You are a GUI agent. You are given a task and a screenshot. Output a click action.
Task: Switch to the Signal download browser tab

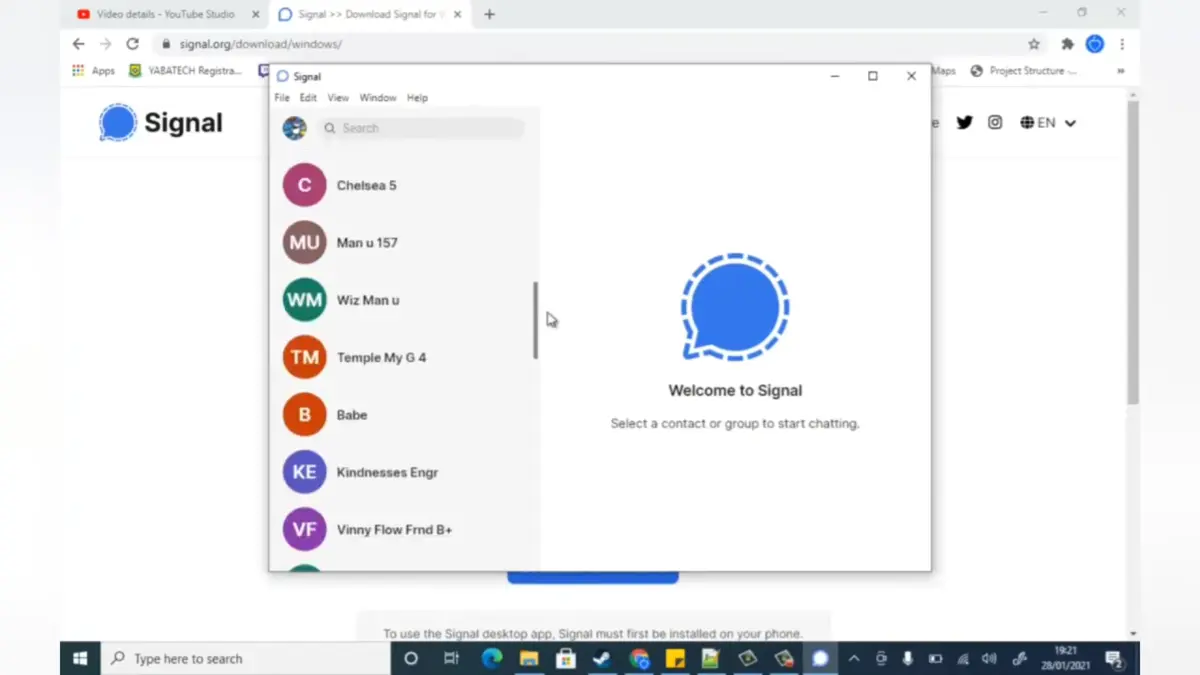click(x=368, y=15)
